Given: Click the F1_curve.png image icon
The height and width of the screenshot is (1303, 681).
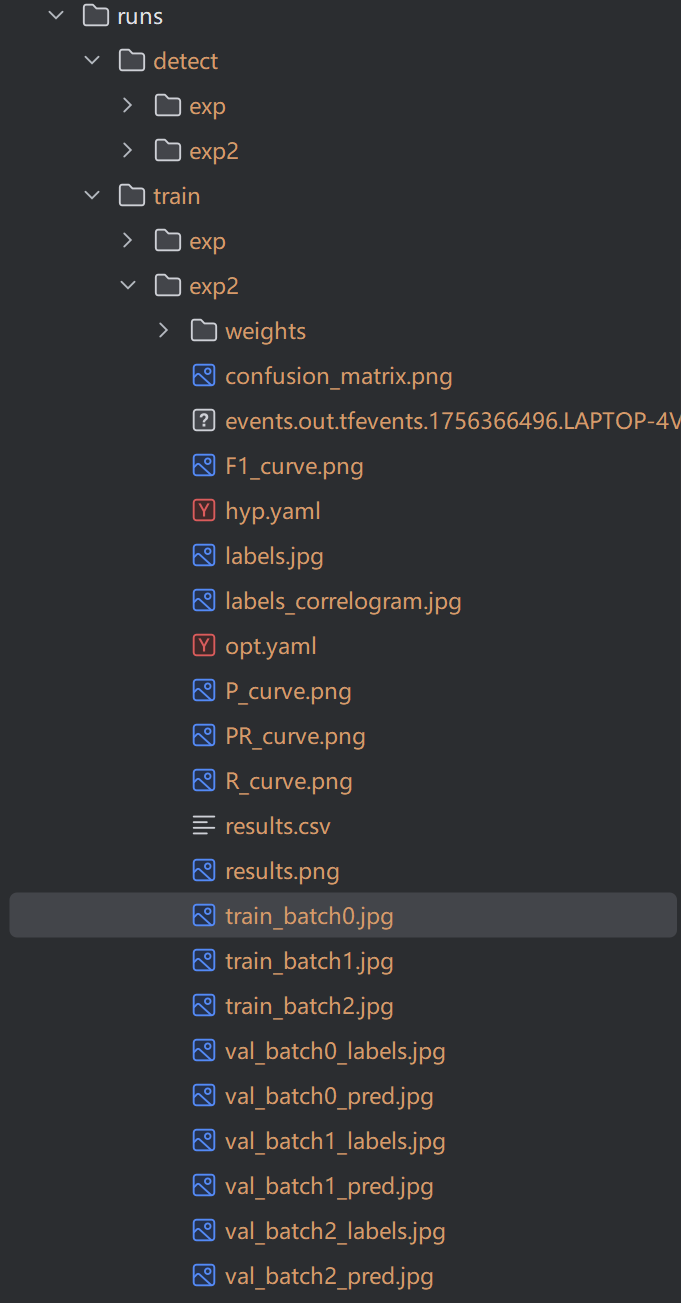Looking at the screenshot, I should point(204,466).
